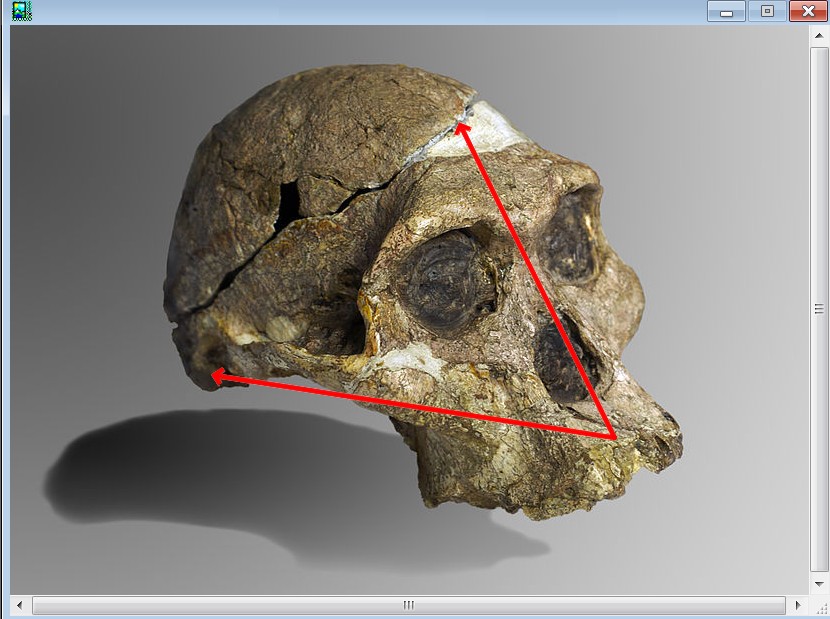Click the white plaster patch on the skull's top

(492, 125)
